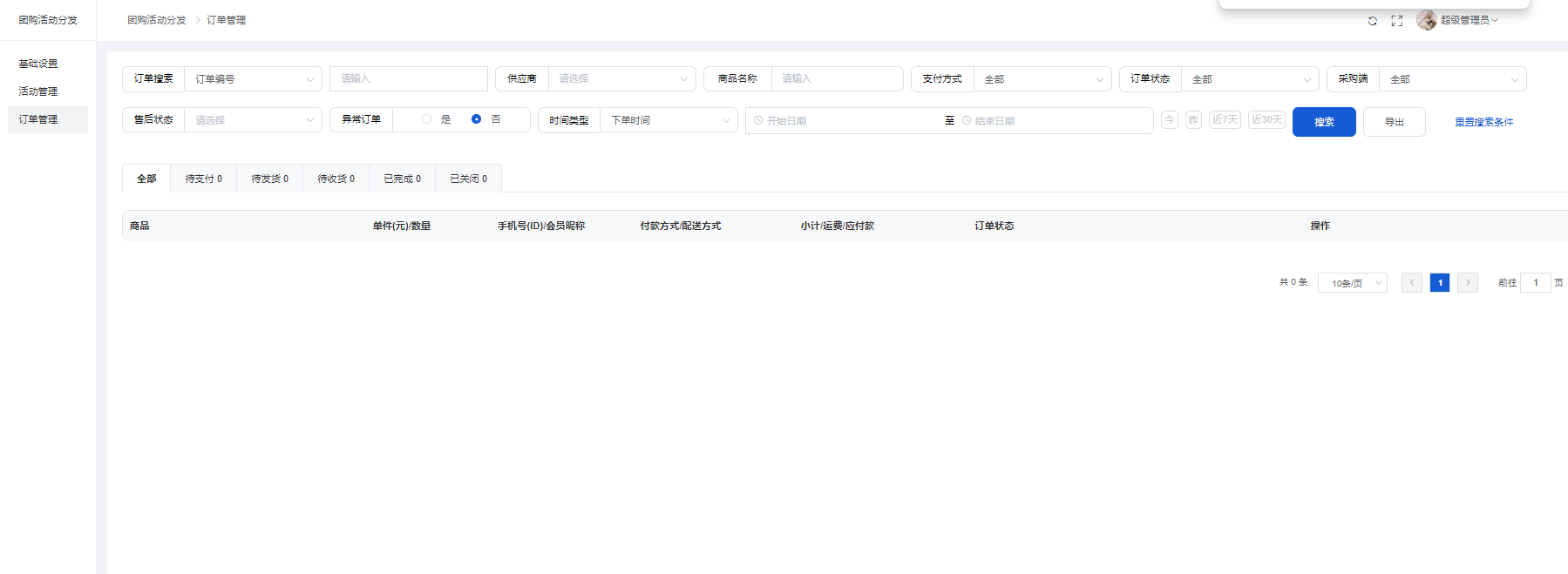Click the 近30天 quick range toggle
Viewport: 1568px width, 574px height.
pyautogui.click(x=1266, y=120)
